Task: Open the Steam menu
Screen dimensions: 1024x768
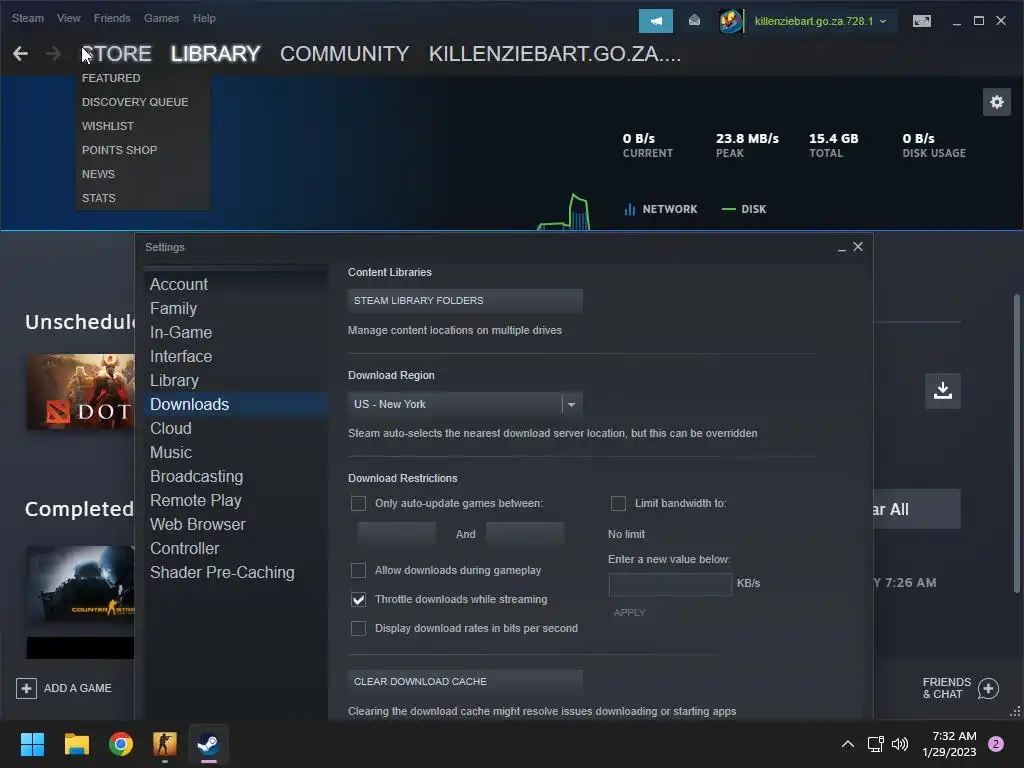Action: pos(27,18)
